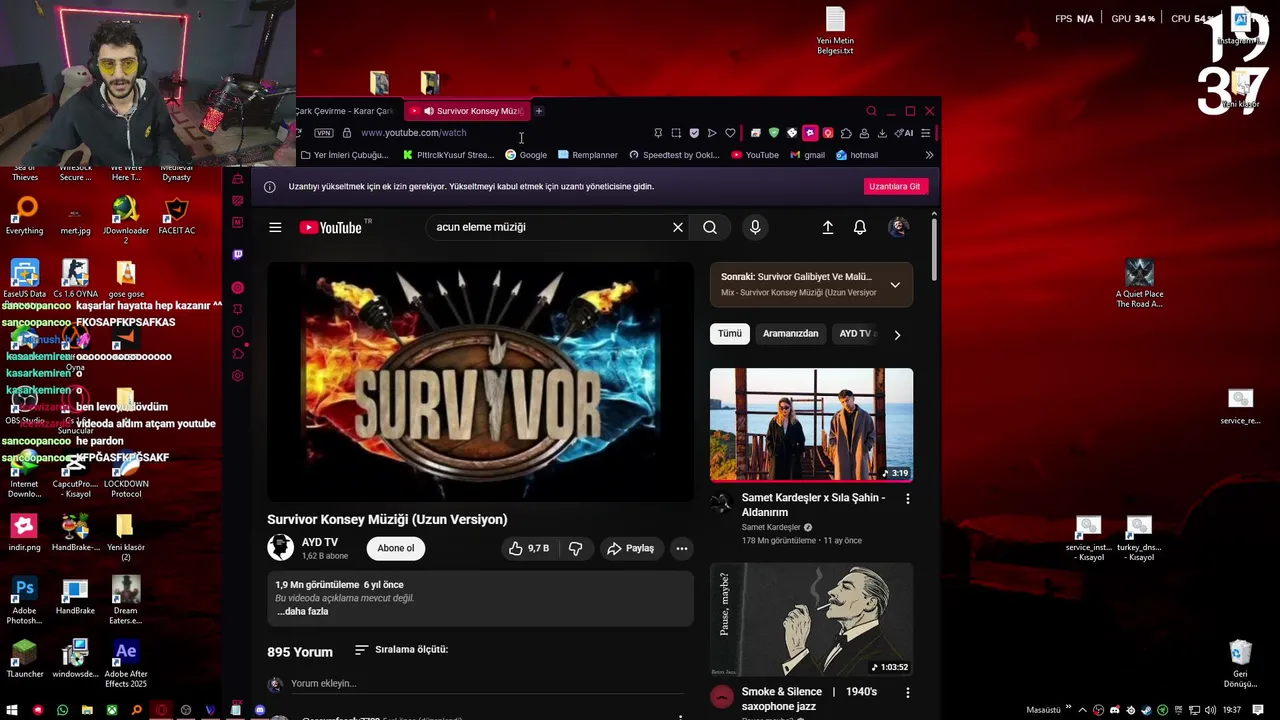Image resolution: width=1280 pixels, height=720 pixels.
Task: Open the Remplanner bookmark
Action: (588, 155)
